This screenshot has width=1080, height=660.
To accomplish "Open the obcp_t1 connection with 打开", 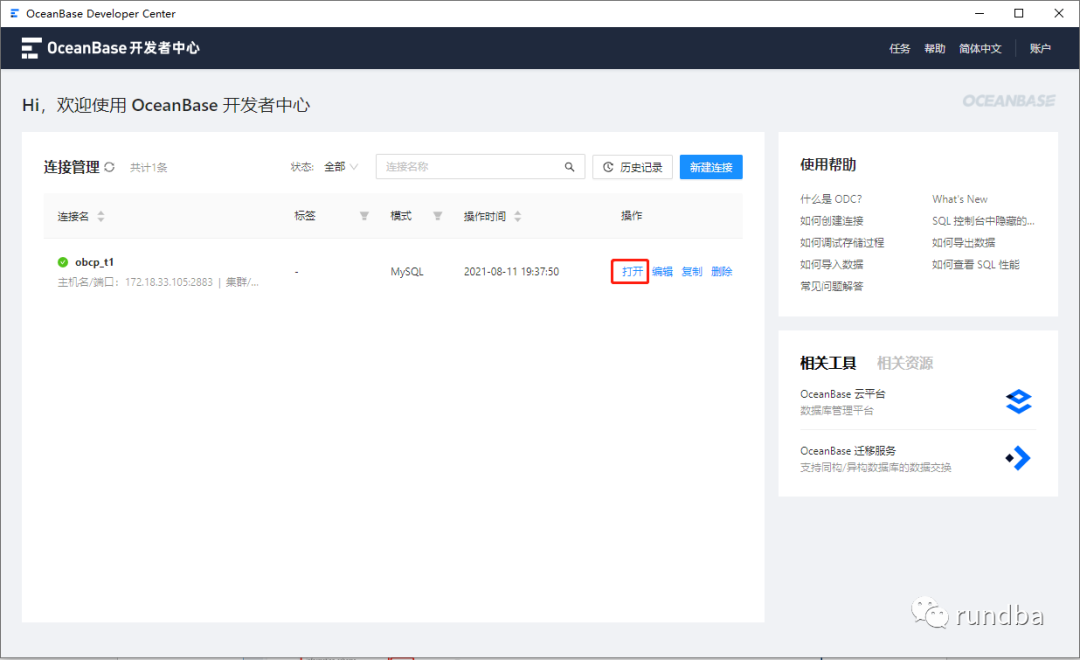I will click(632, 271).
